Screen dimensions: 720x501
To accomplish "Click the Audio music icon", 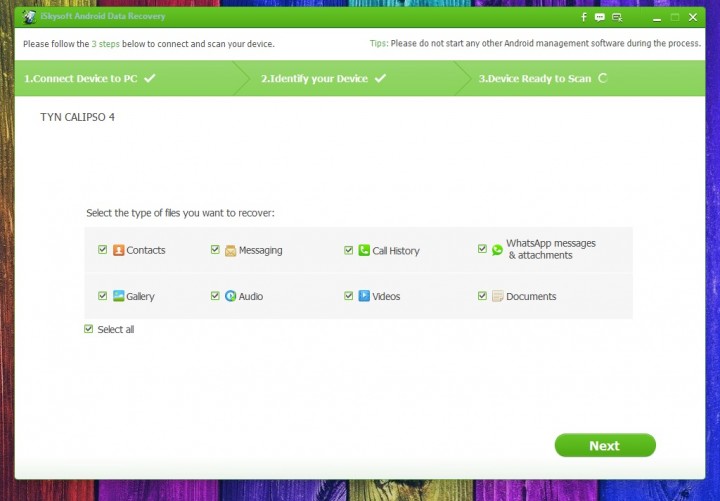I will 231,296.
